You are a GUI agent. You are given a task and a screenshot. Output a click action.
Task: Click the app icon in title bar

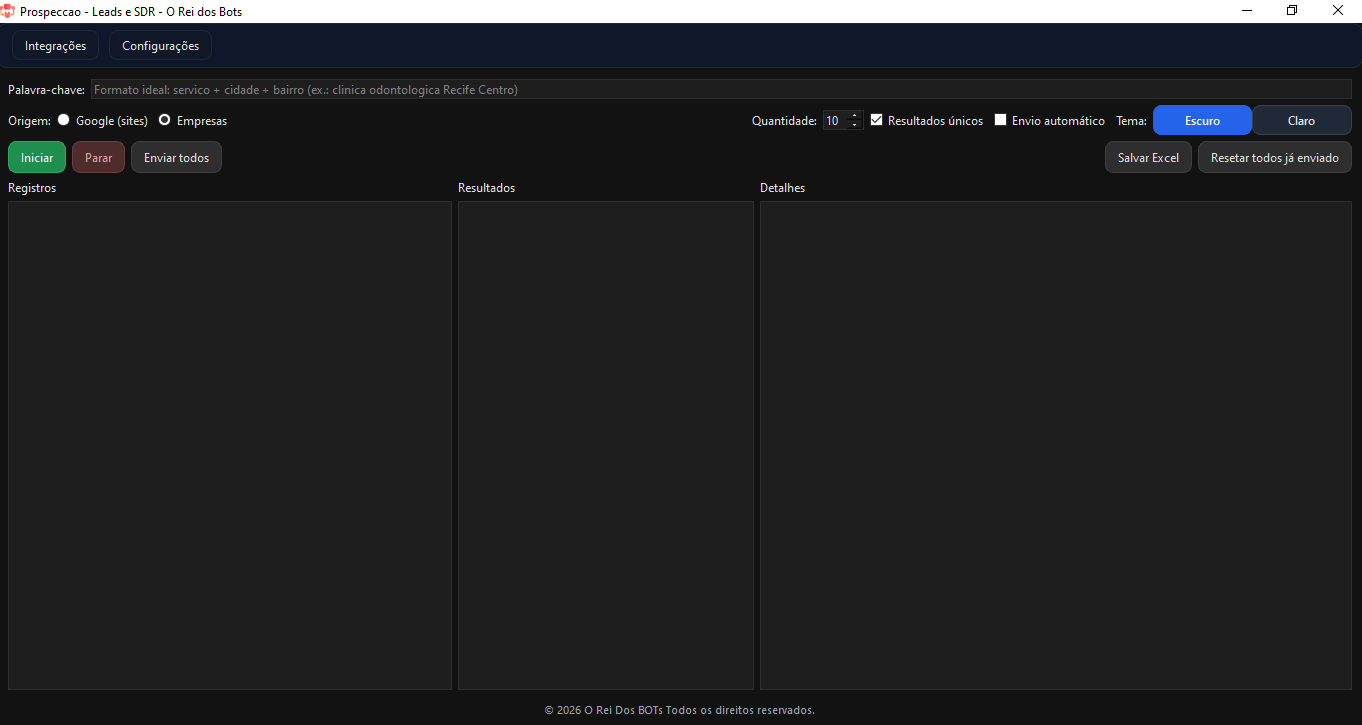coord(8,11)
